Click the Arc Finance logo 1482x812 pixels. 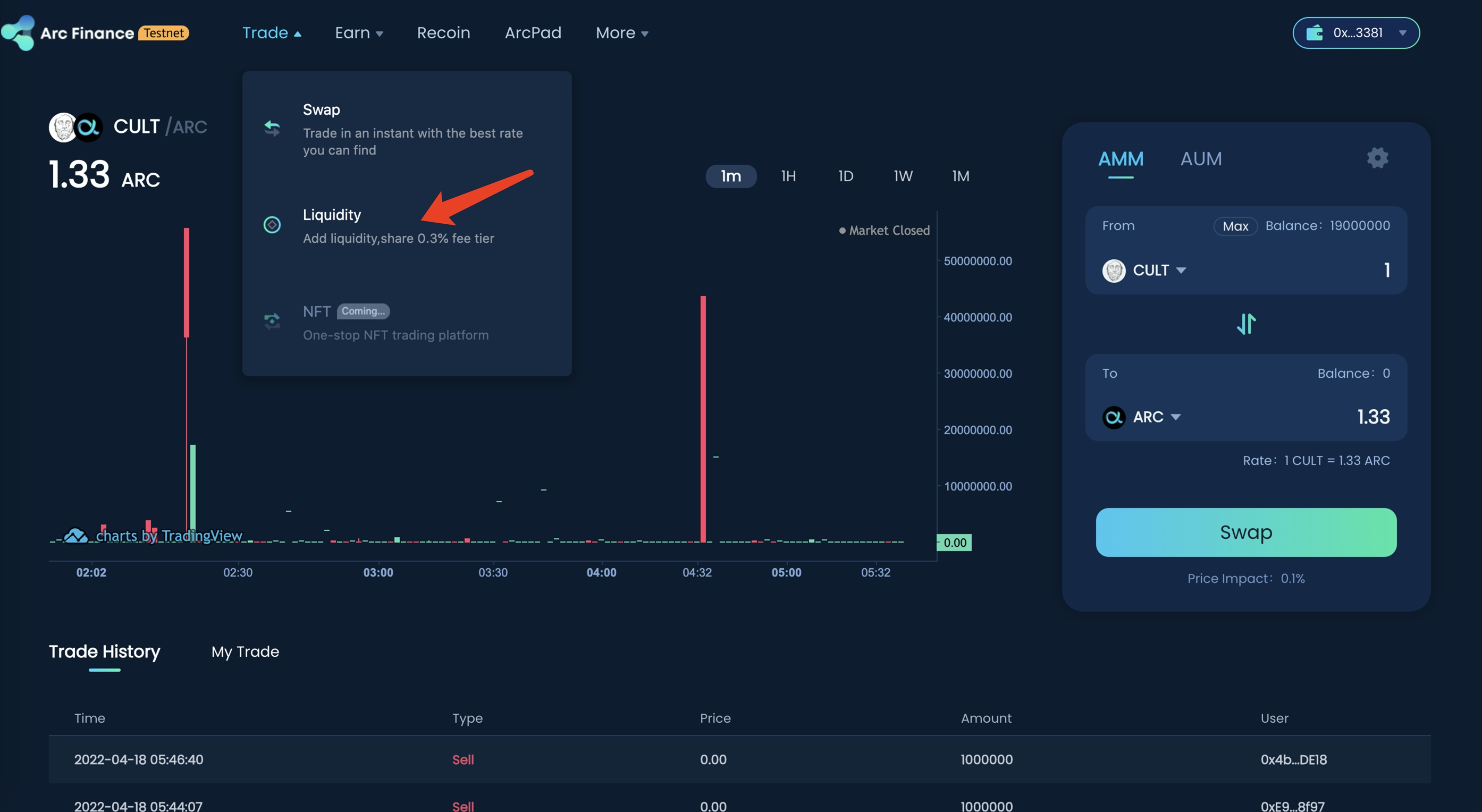pyautogui.click(x=19, y=33)
